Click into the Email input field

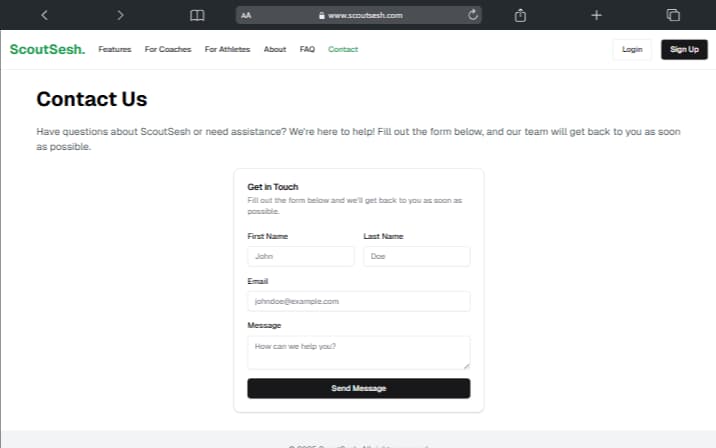[358, 301]
